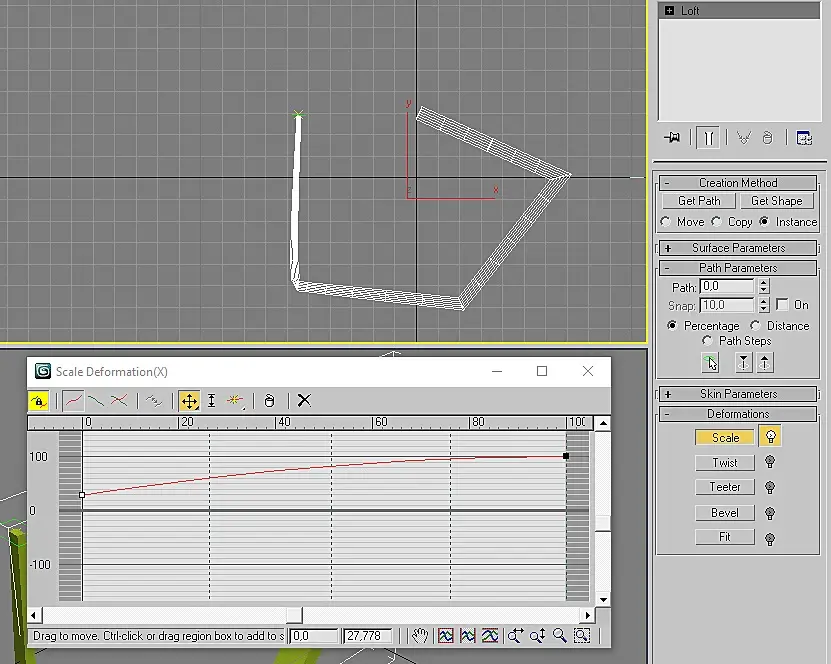
Task: Choose Insert Control Point tool
Action: coord(236,401)
